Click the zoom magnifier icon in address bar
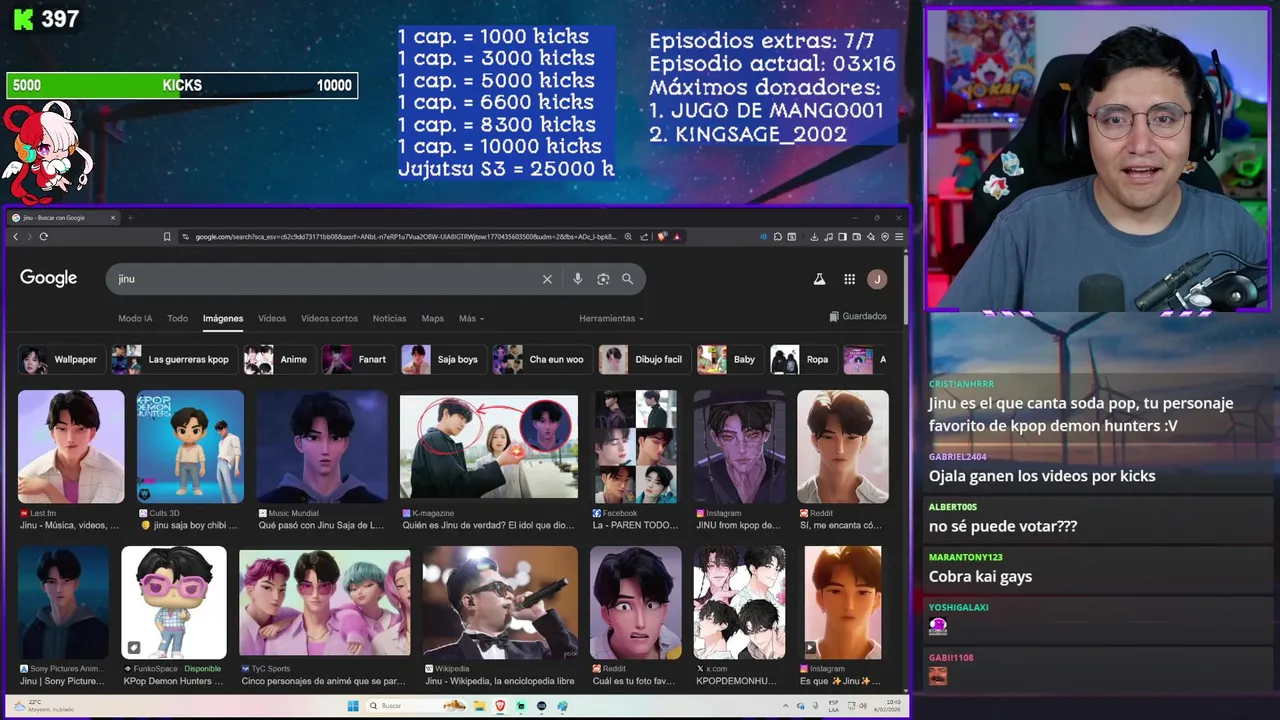 [628, 237]
